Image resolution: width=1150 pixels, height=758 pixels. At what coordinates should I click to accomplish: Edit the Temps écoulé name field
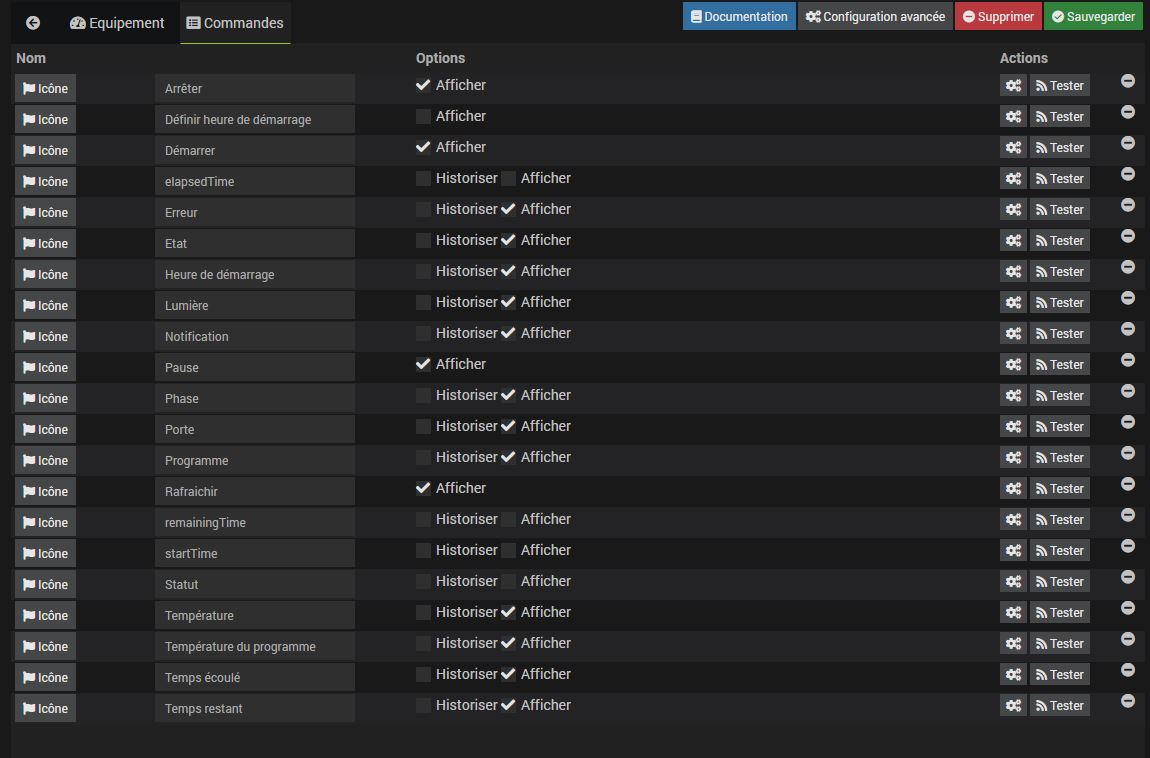click(x=254, y=677)
